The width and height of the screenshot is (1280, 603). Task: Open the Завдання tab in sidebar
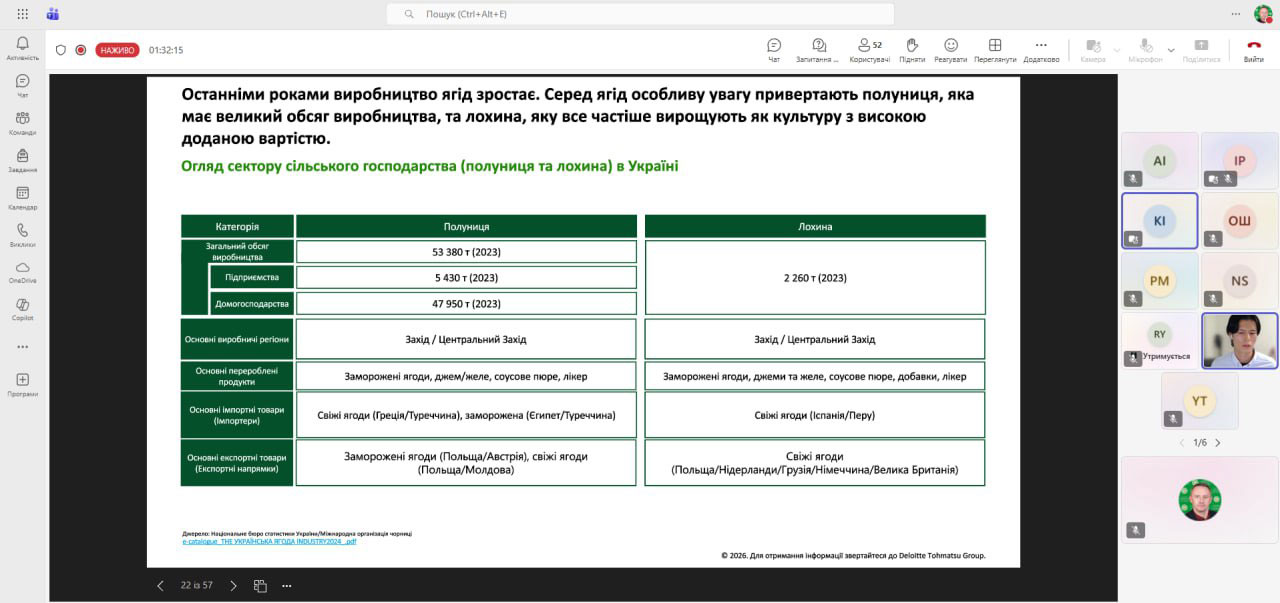(22, 160)
